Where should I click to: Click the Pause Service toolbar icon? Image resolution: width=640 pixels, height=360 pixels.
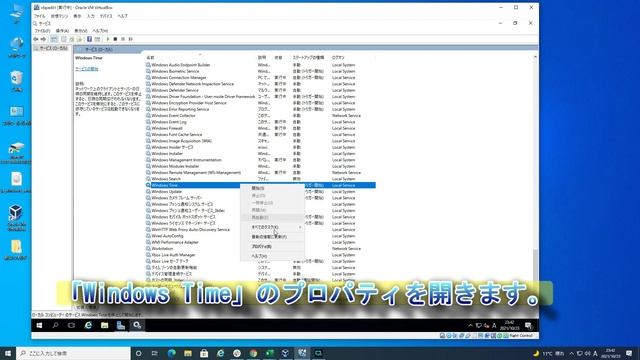coord(123,39)
